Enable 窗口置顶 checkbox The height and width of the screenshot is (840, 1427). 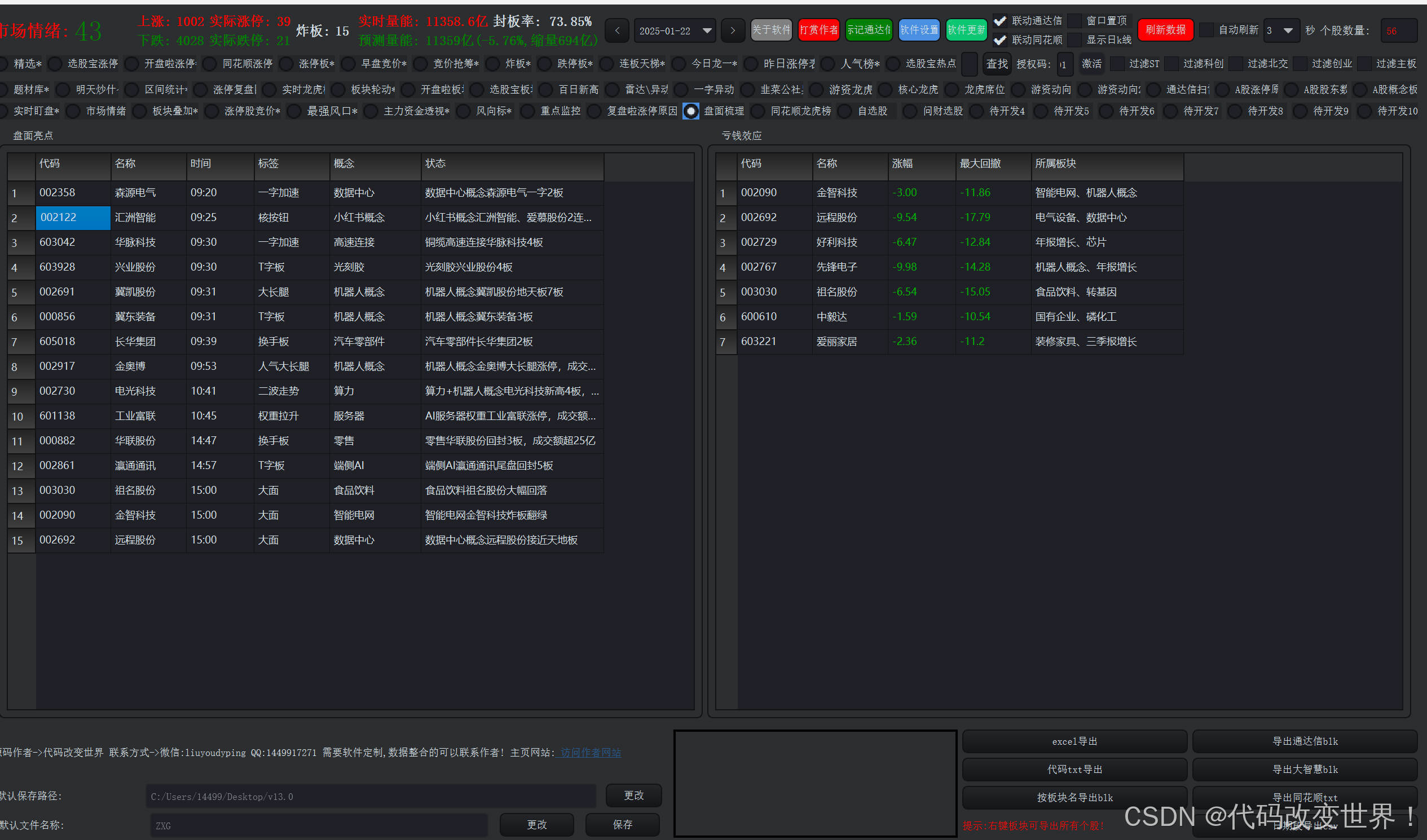[1075, 21]
